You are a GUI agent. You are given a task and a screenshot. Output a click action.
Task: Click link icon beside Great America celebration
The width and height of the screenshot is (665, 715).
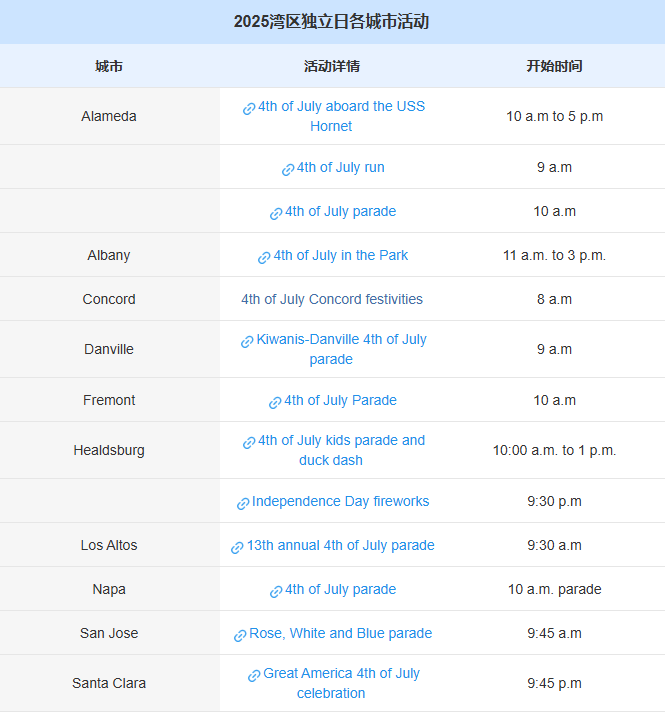[x=254, y=675]
